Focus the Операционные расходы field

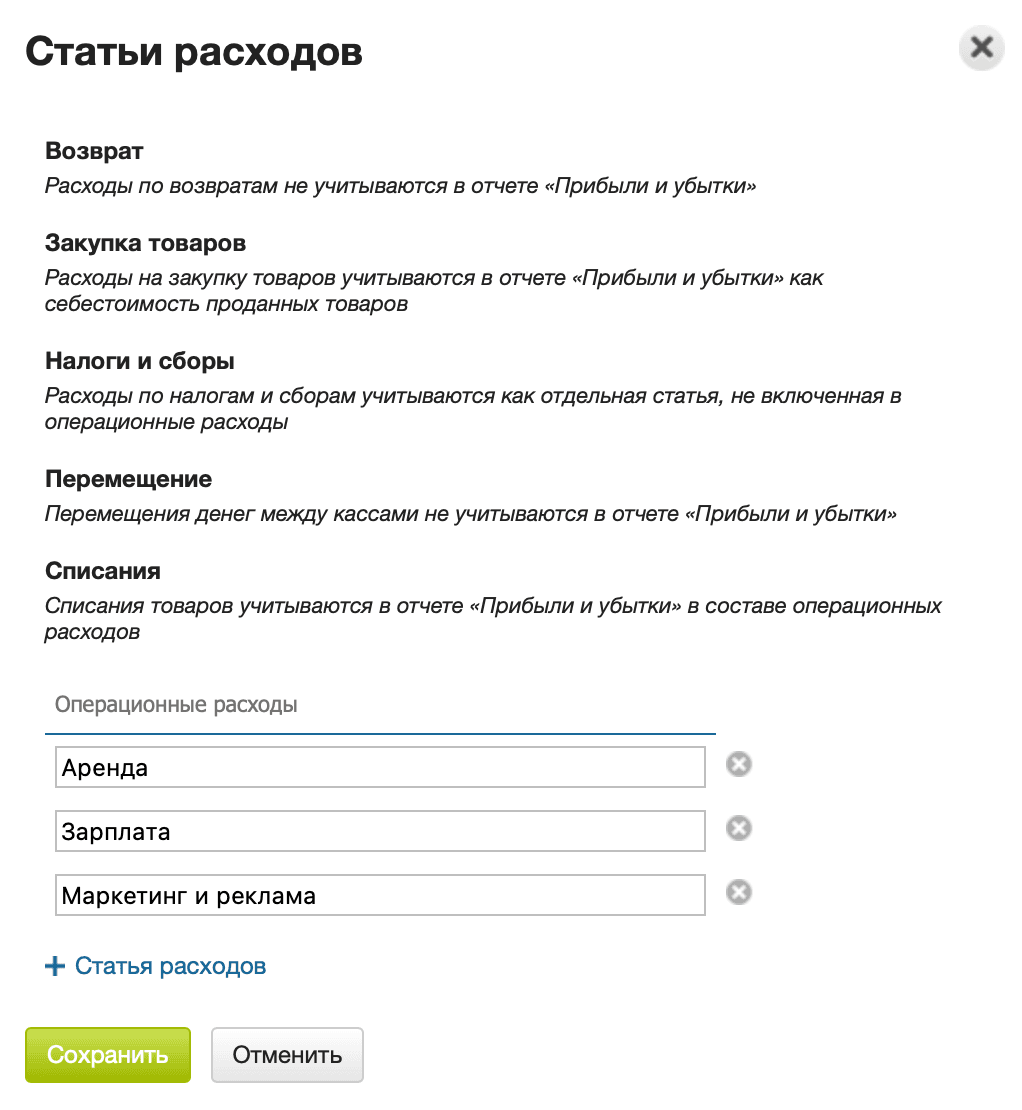[x=380, y=704]
